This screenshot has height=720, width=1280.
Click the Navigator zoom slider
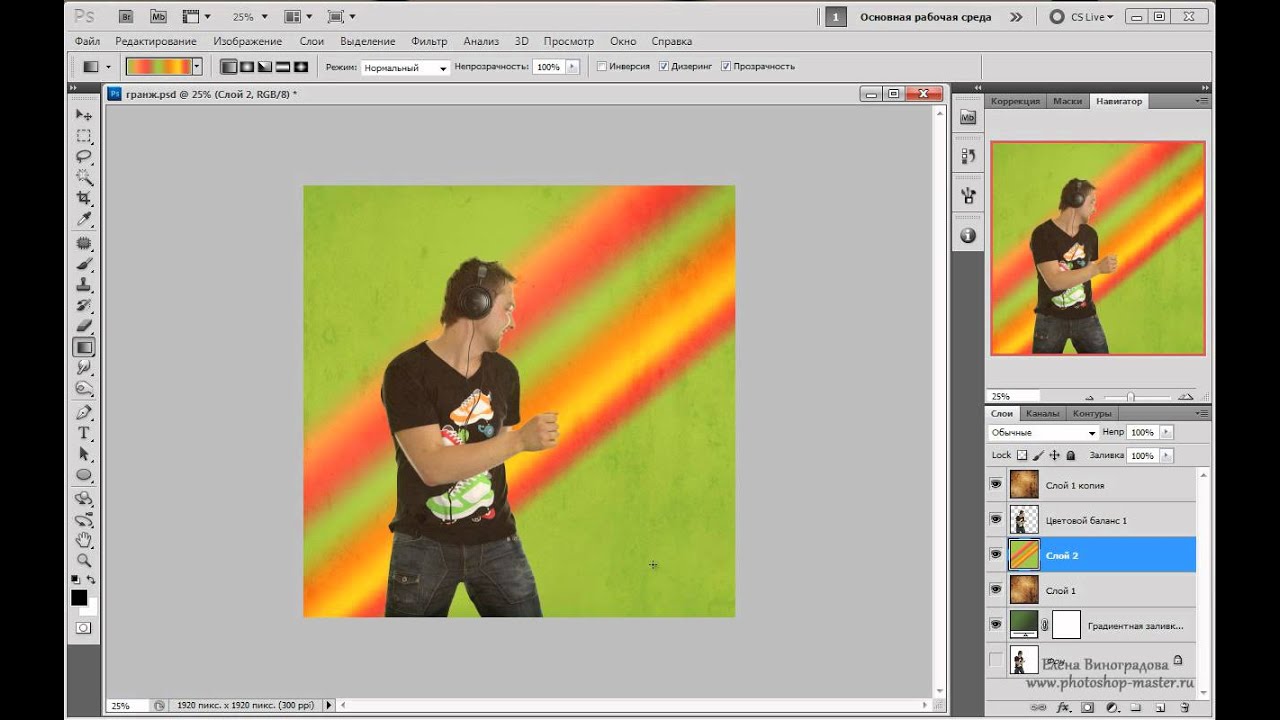(1130, 397)
